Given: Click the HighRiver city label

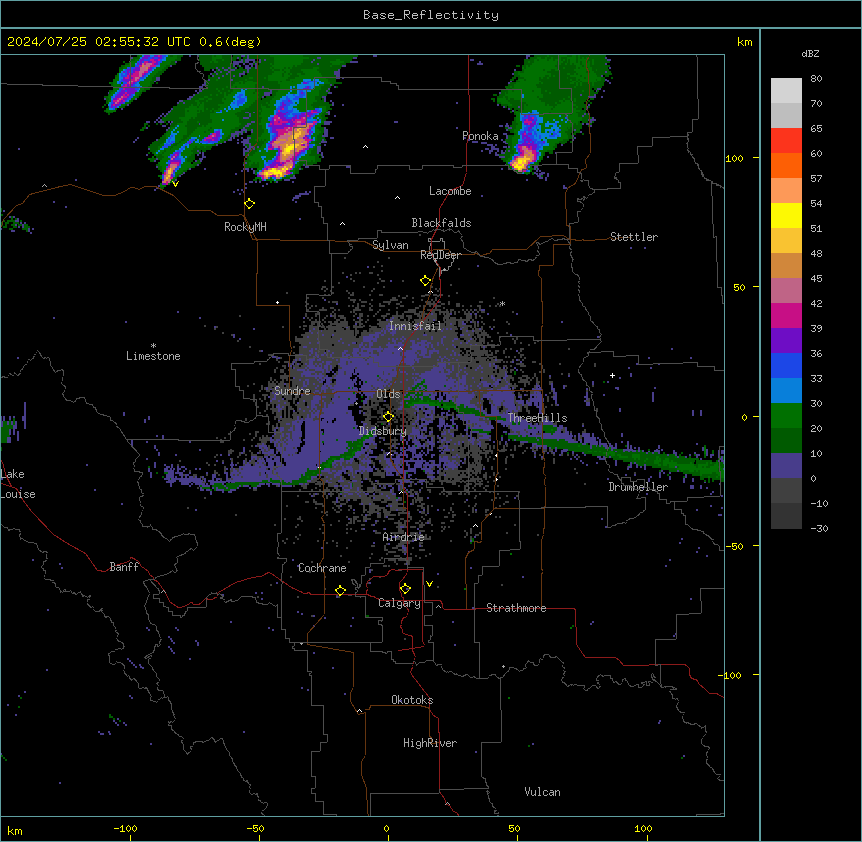Looking at the screenshot, I should 430,743.
